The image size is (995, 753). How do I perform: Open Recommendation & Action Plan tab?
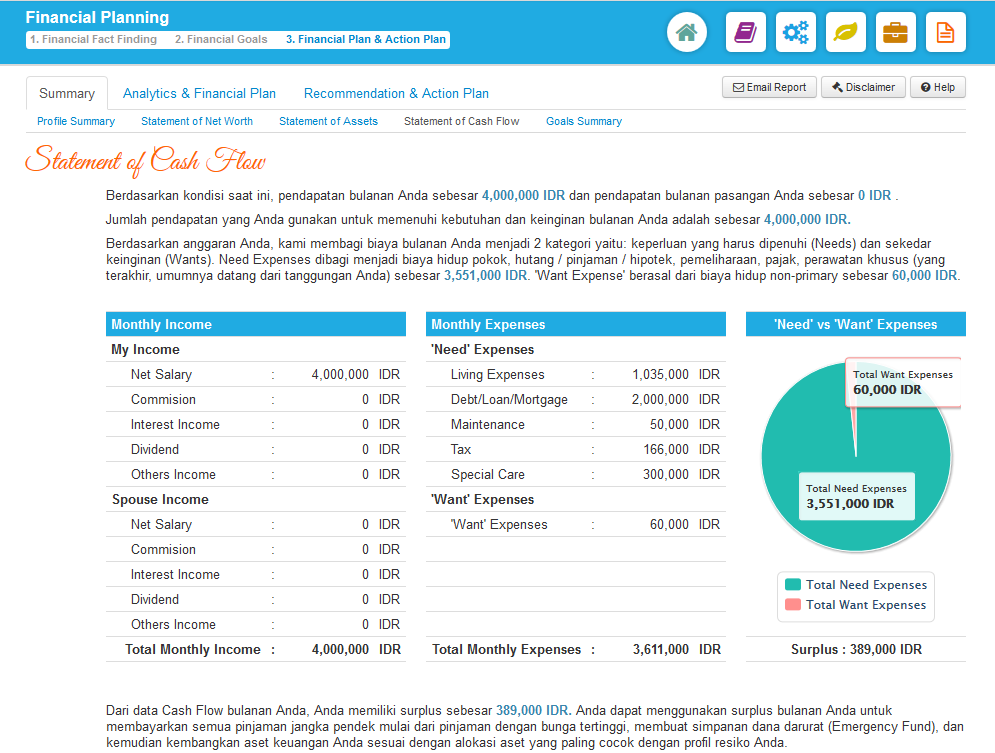[x=396, y=93]
